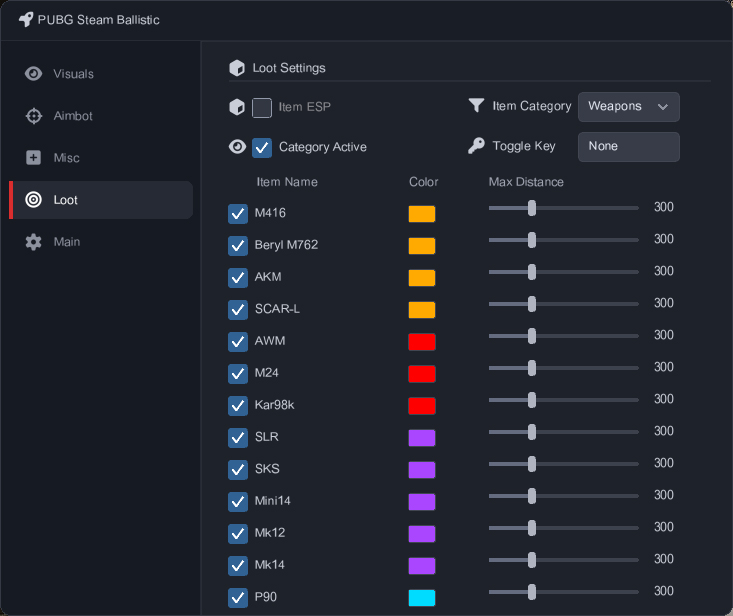Open the Beryl M762 color swatch
Viewport: 733px width, 616px height.
(x=422, y=246)
